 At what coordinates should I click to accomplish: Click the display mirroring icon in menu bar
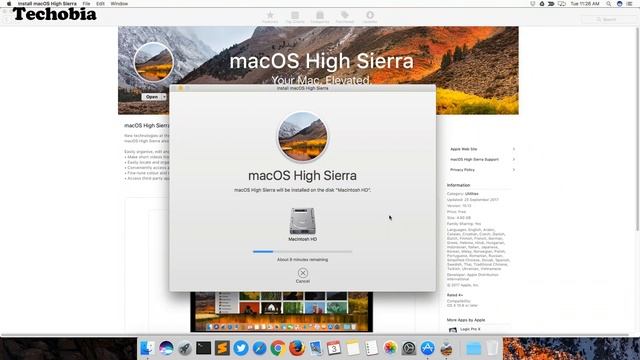coord(562,4)
